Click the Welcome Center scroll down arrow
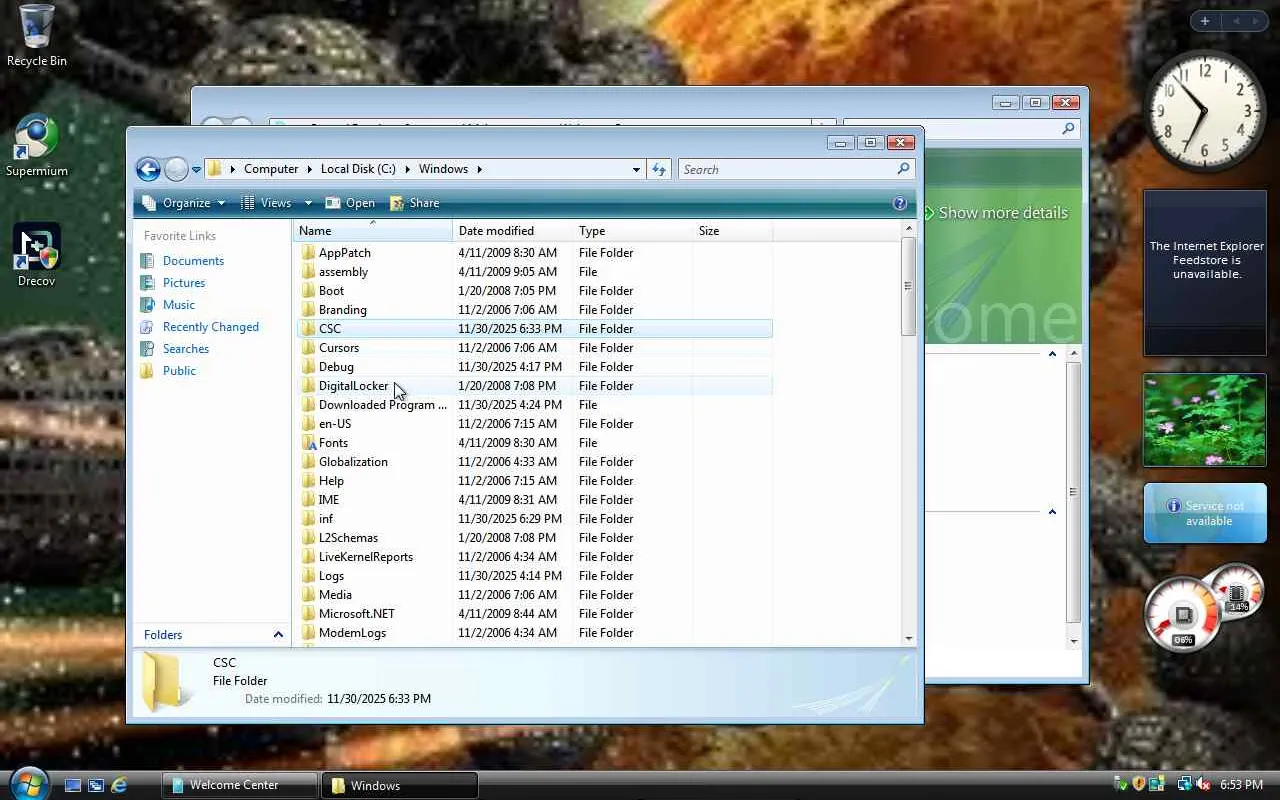 (1074, 641)
